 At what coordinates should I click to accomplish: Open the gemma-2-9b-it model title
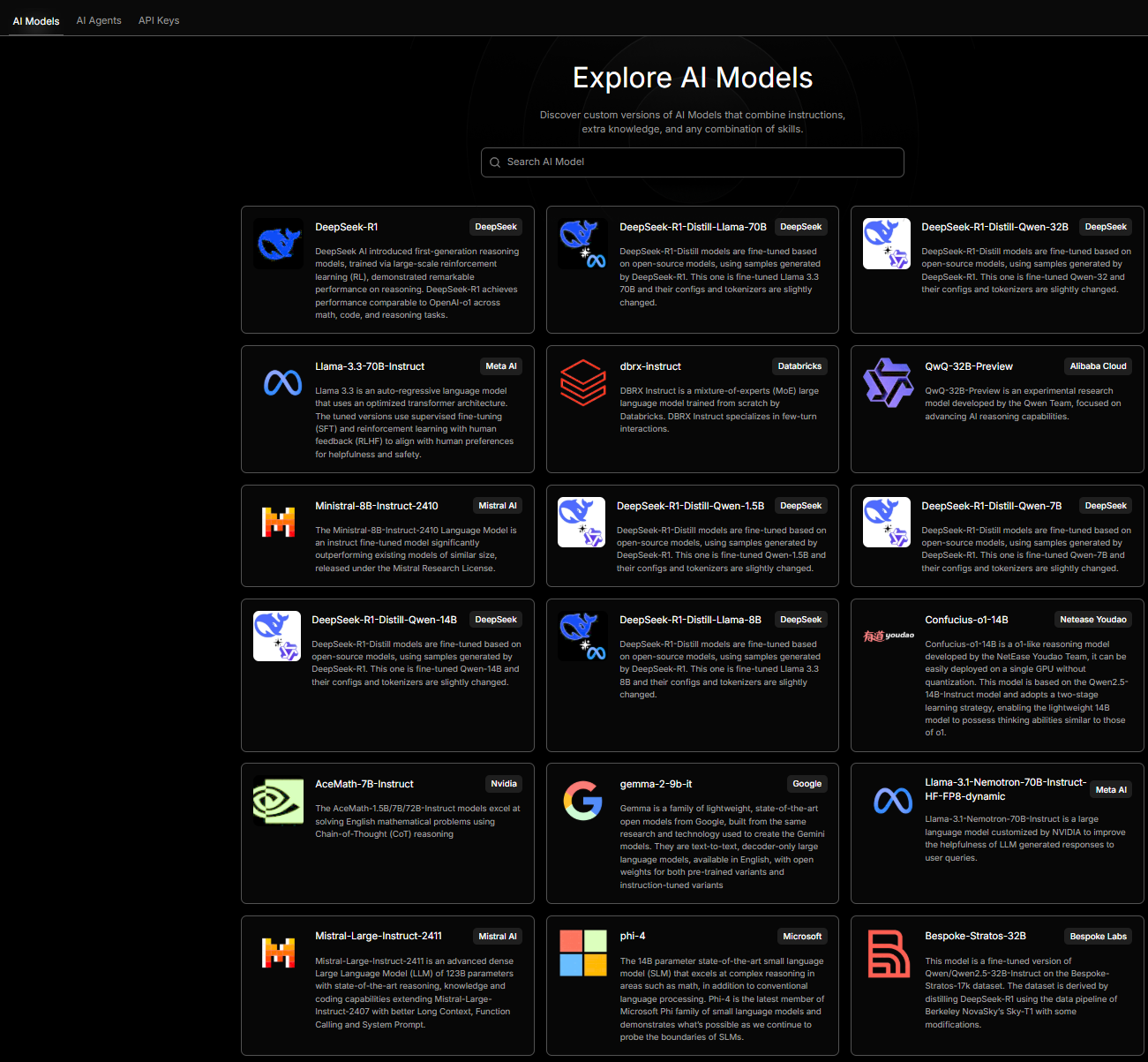[x=656, y=784]
